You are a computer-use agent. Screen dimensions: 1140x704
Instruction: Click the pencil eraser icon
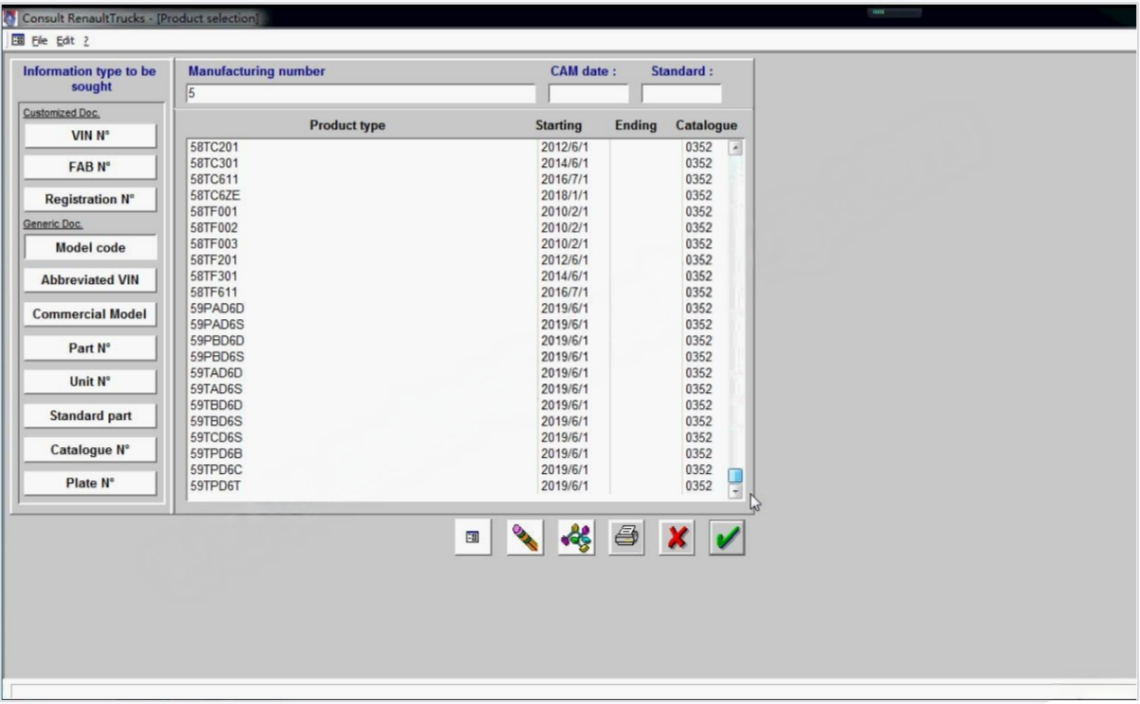click(525, 538)
